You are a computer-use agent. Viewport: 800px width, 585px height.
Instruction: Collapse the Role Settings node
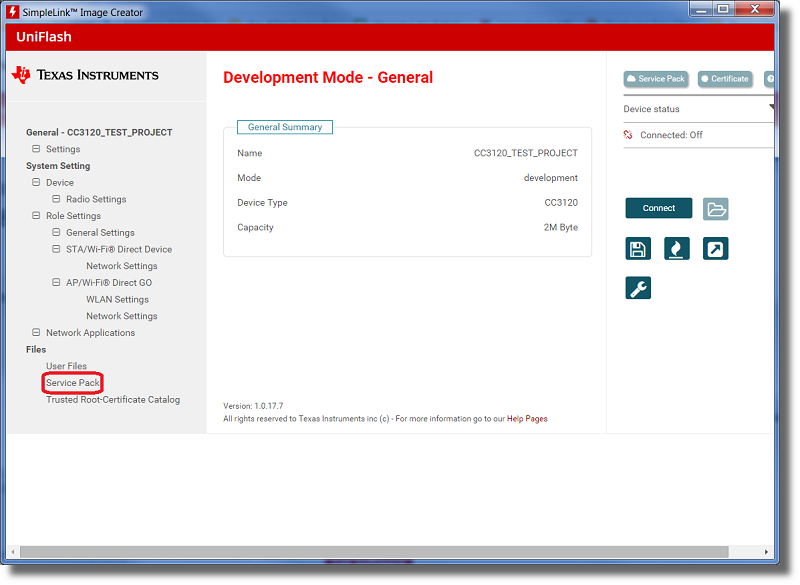[x=36, y=216]
